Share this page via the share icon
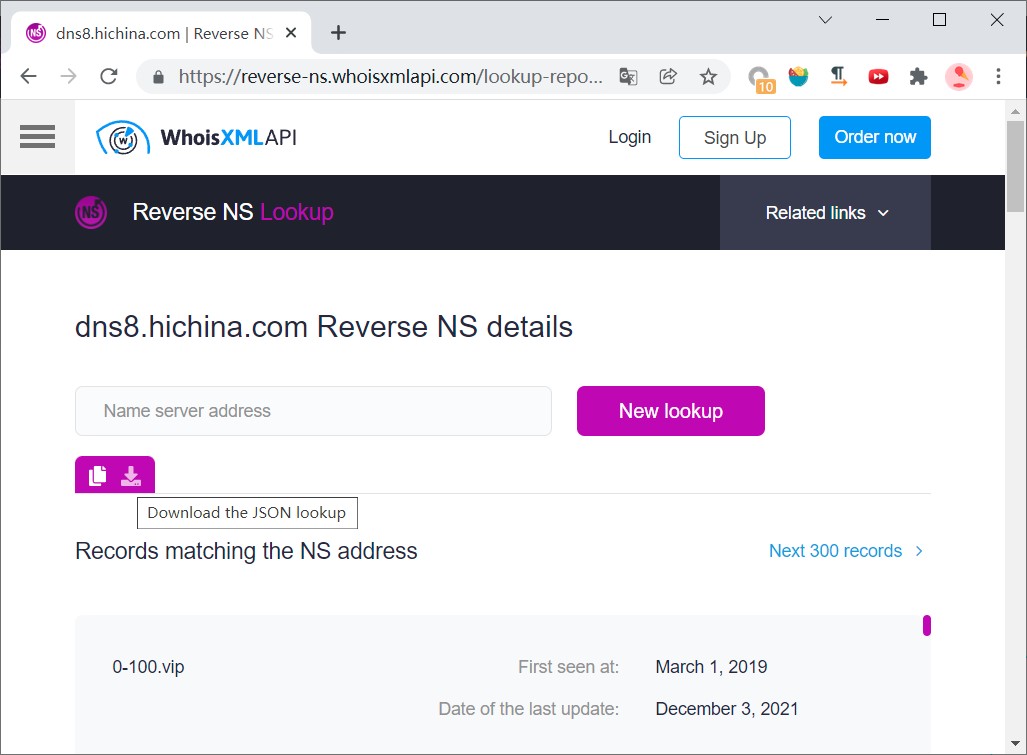1027x755 pixels. [x=668, y=77]
